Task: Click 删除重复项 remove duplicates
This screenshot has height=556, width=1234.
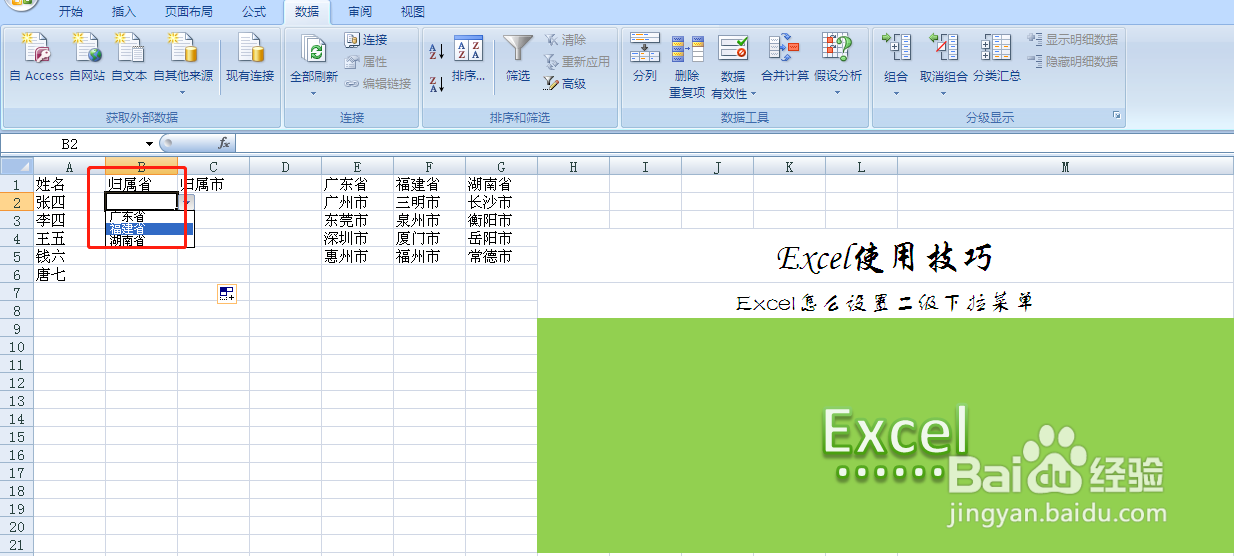Action: coord(687,66)
